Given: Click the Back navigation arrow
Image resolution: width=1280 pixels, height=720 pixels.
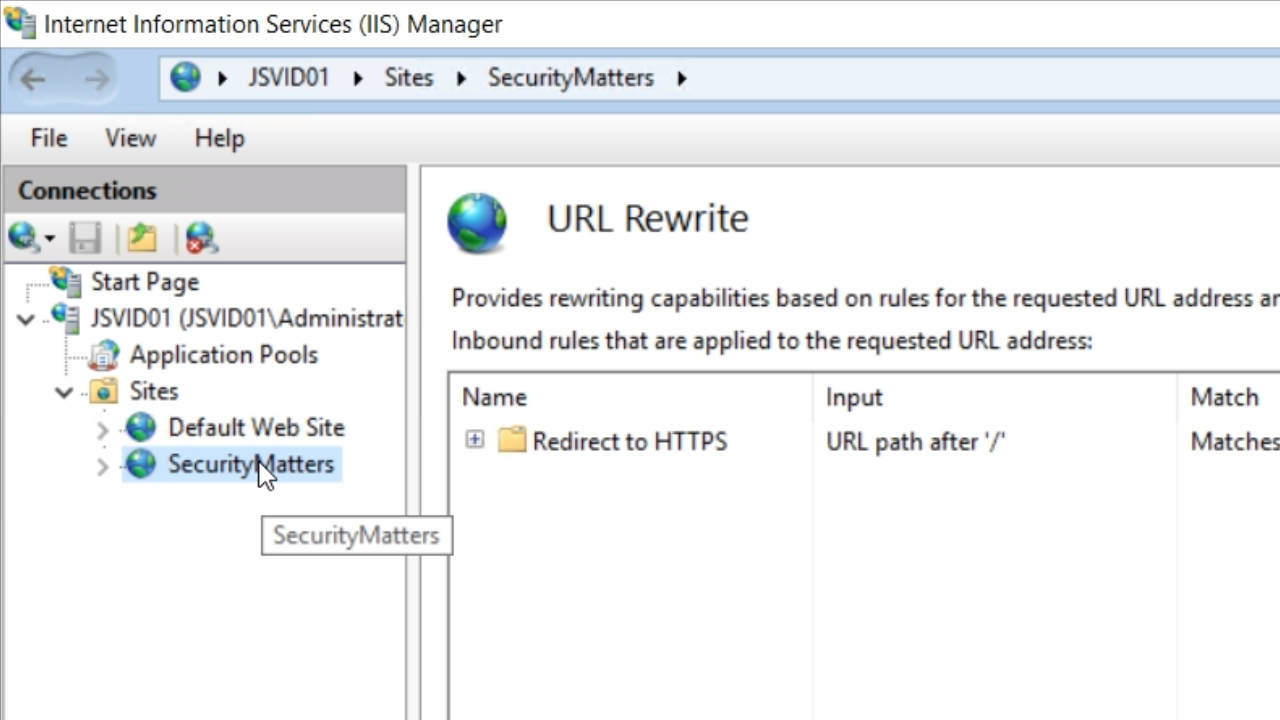Looking at the screenshot, I should (33, 79).
